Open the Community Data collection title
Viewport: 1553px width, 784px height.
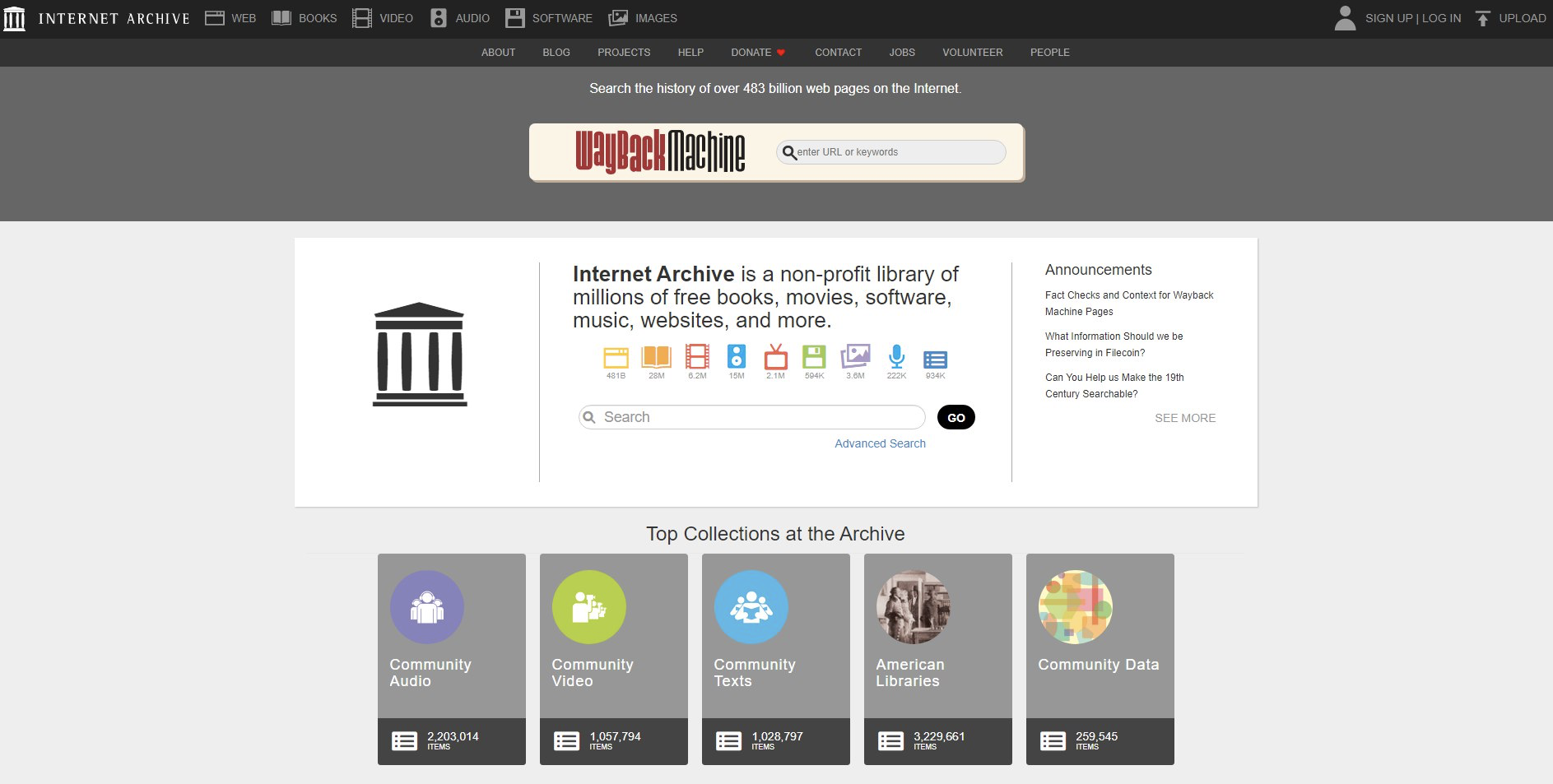click(x=1099, y=665)
